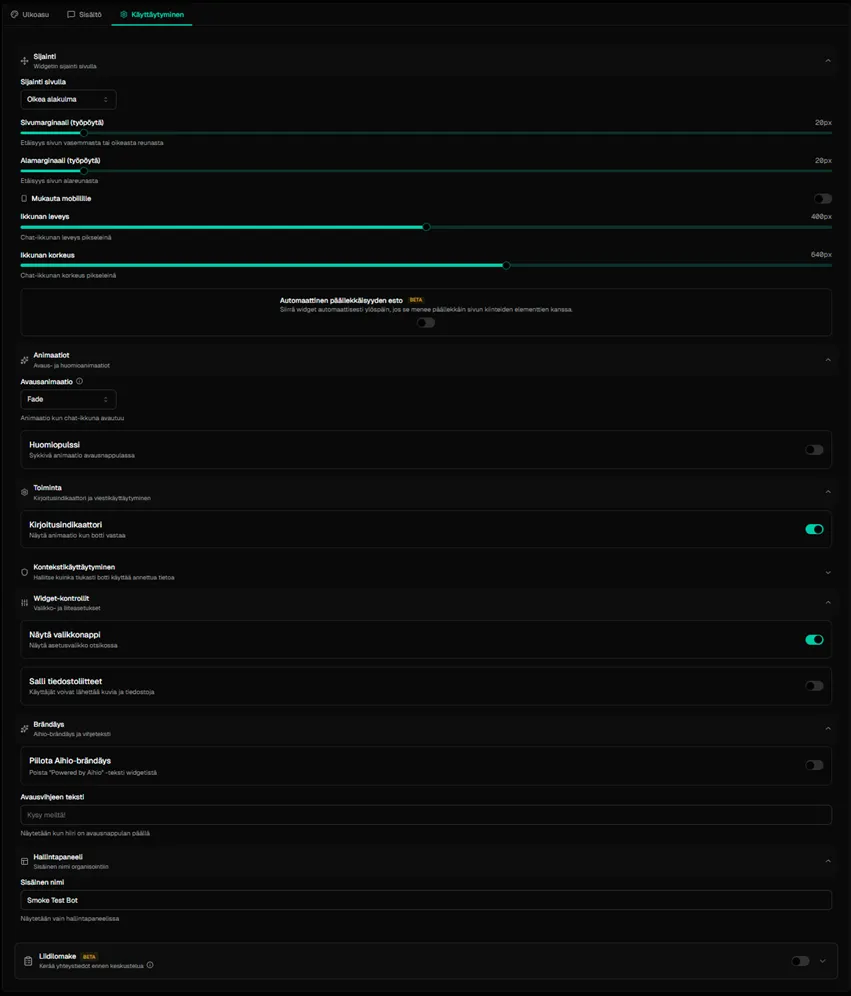Screen dimensions: 851x996
Task: Switch to the Sisältö tab
Action: tap(84, 15)
